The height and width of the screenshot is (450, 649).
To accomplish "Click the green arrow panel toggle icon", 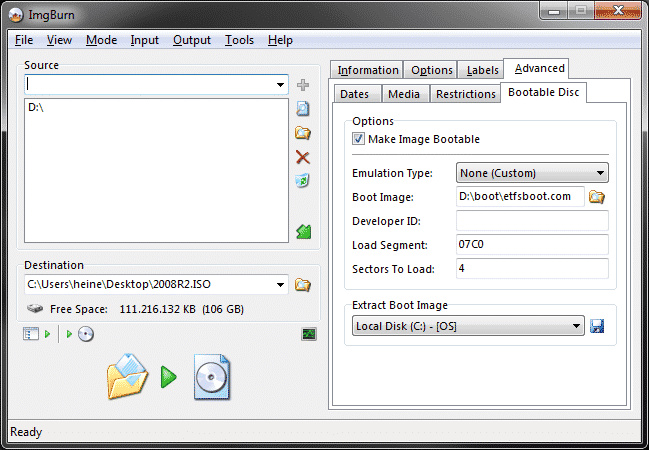I will [304, 231].
